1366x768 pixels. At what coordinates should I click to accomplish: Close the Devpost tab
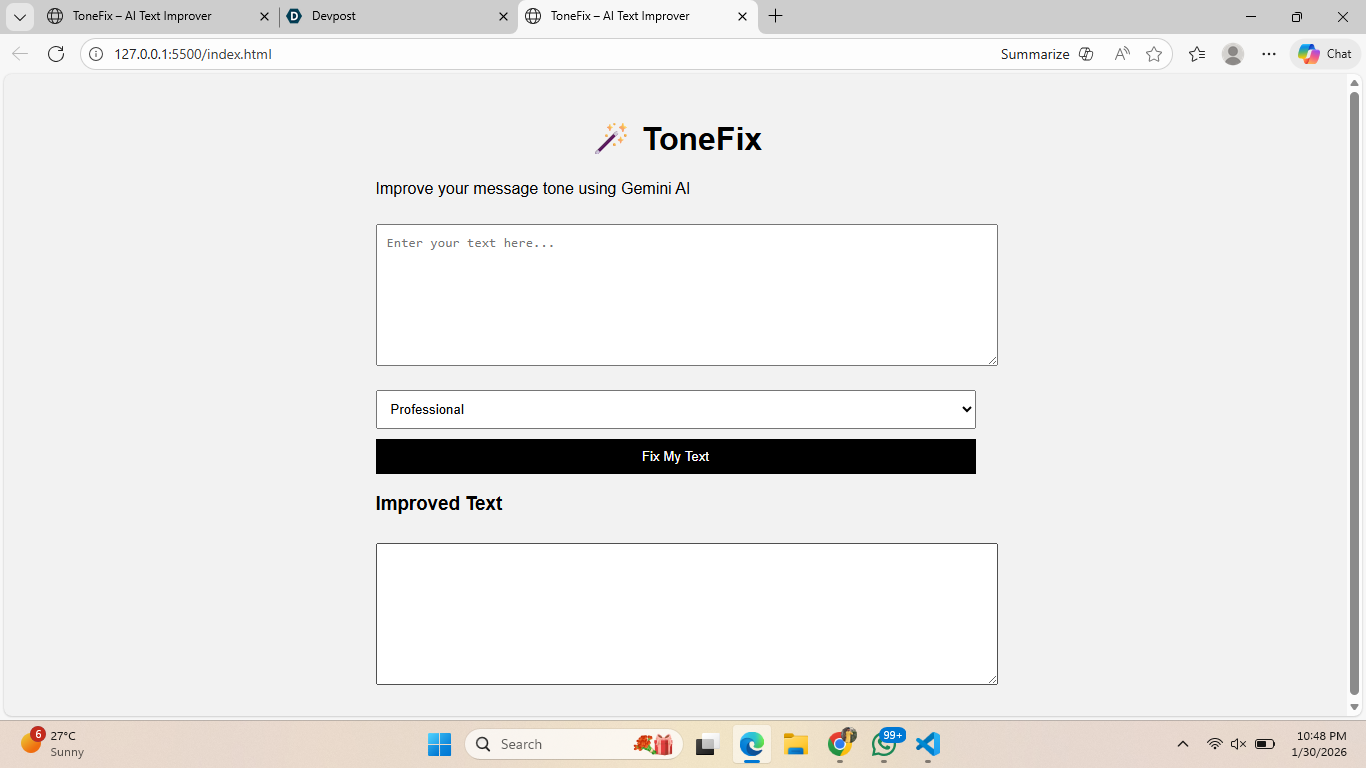coord(502,17)
